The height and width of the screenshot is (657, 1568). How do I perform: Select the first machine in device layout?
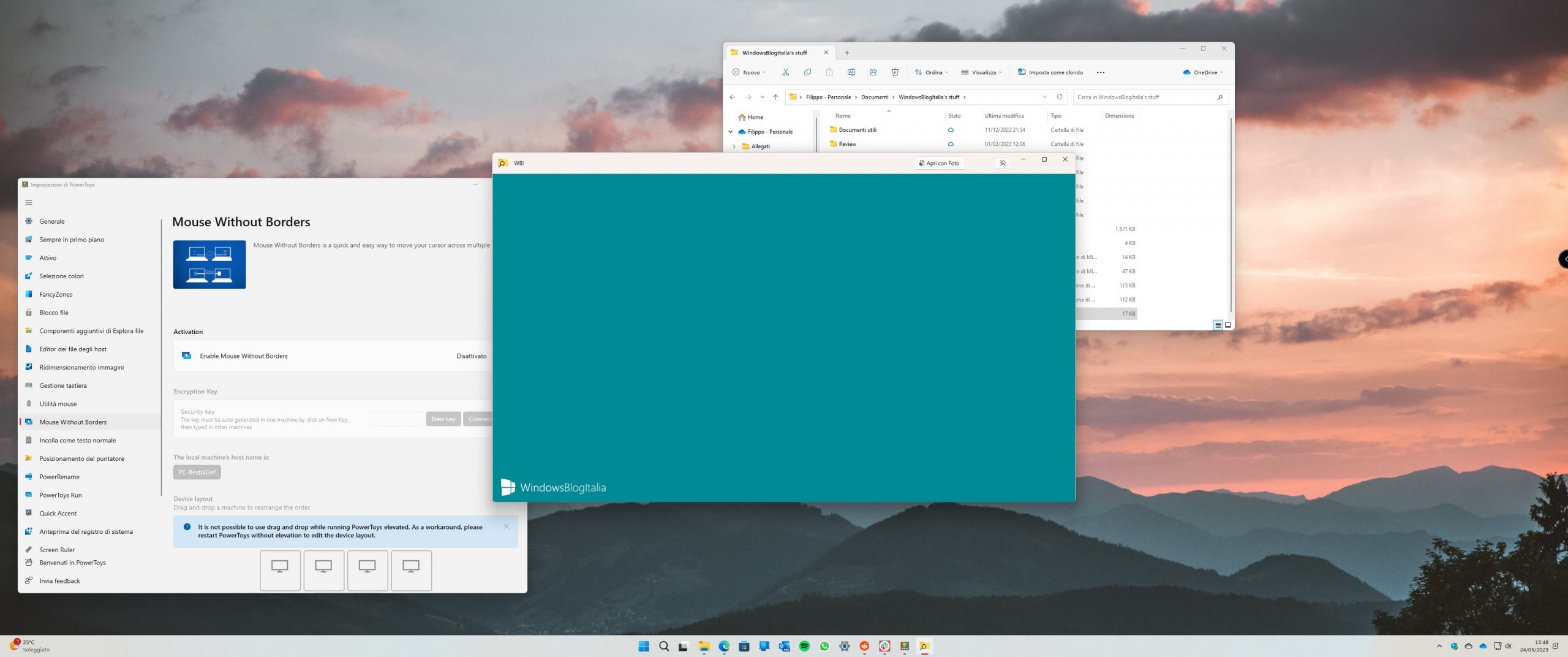click(x=280, y=570)
